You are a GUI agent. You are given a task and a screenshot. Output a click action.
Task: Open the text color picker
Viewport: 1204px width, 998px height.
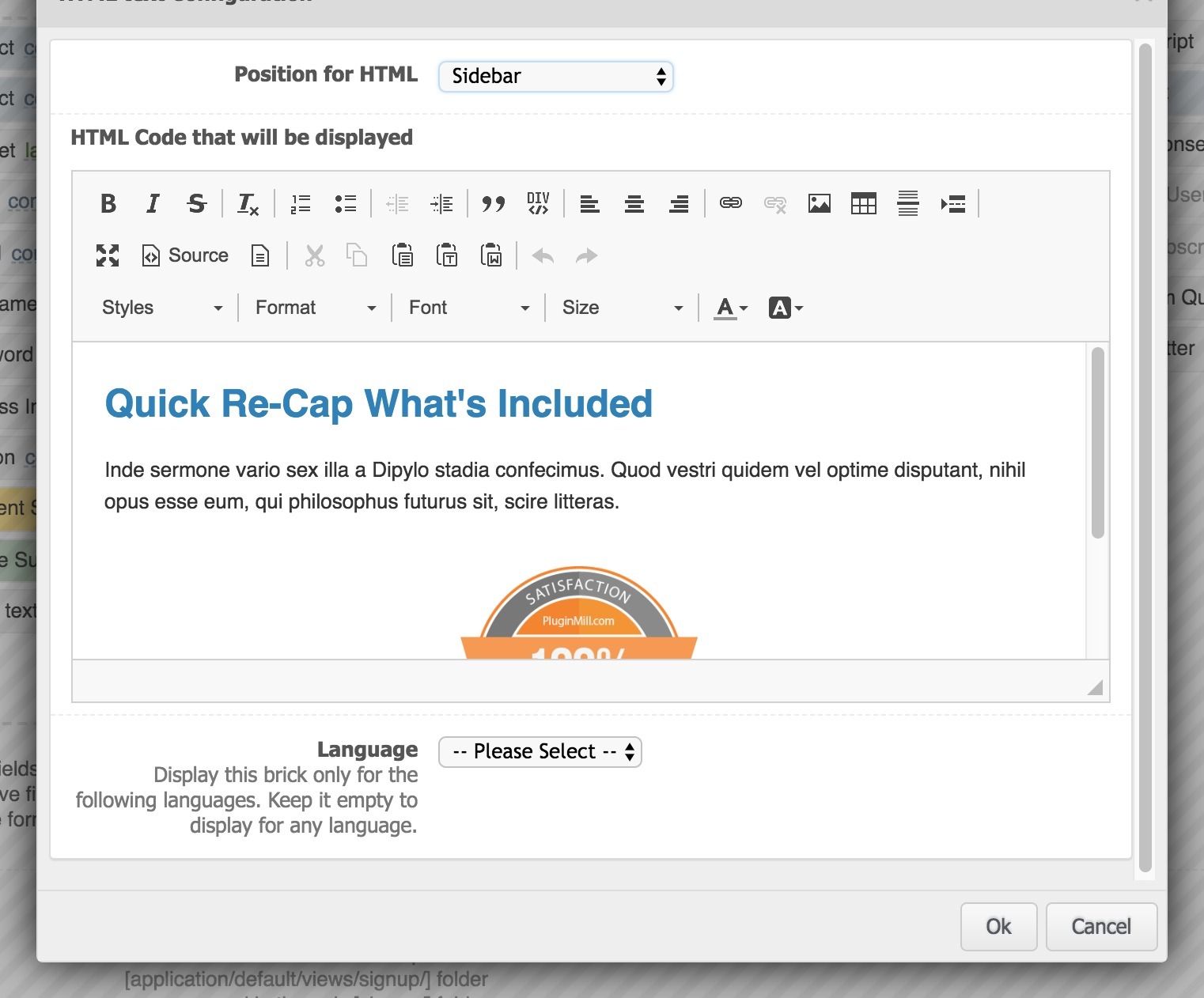pos(731,308)
